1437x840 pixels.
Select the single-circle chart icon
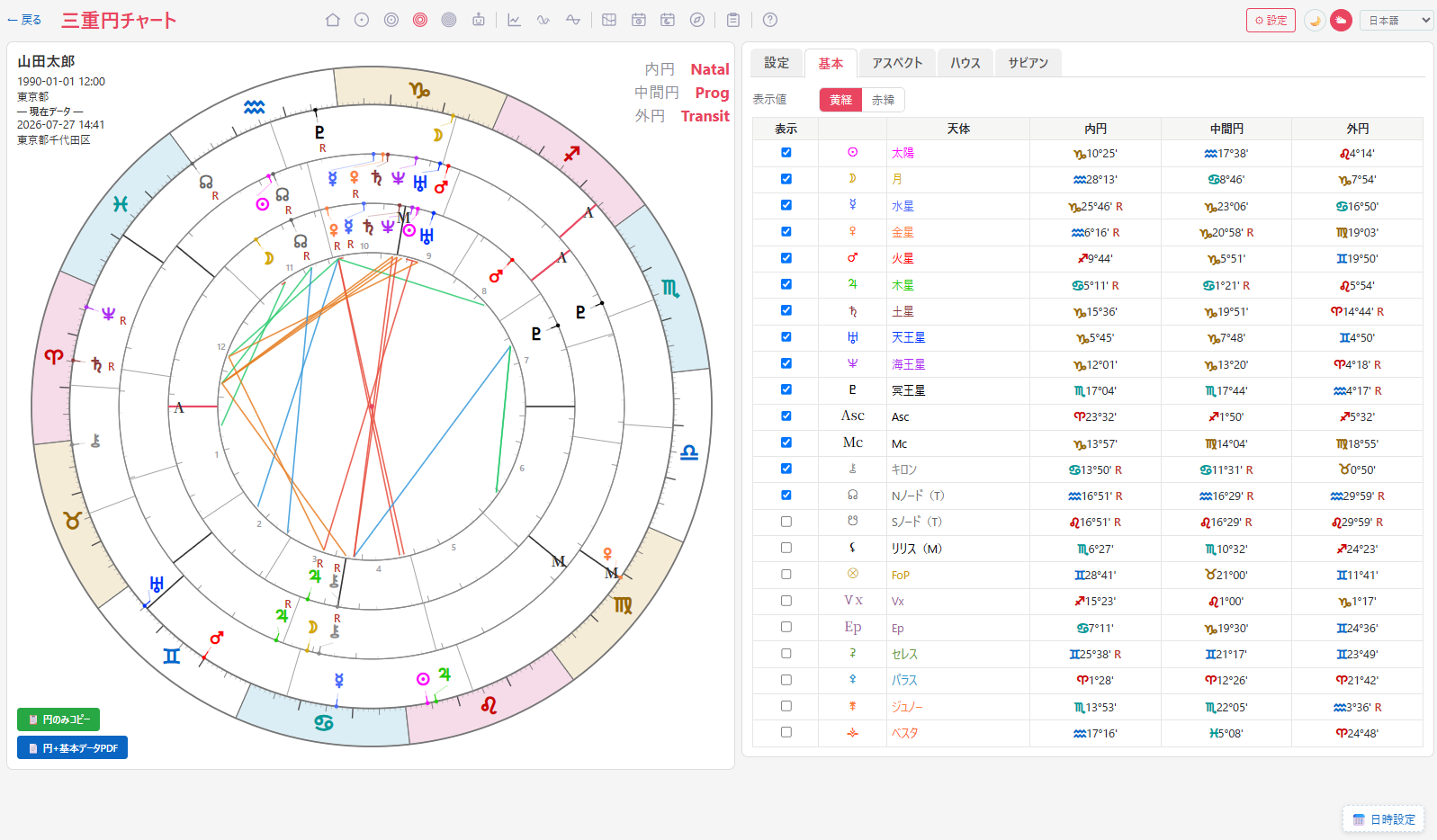tap(362, 20)
